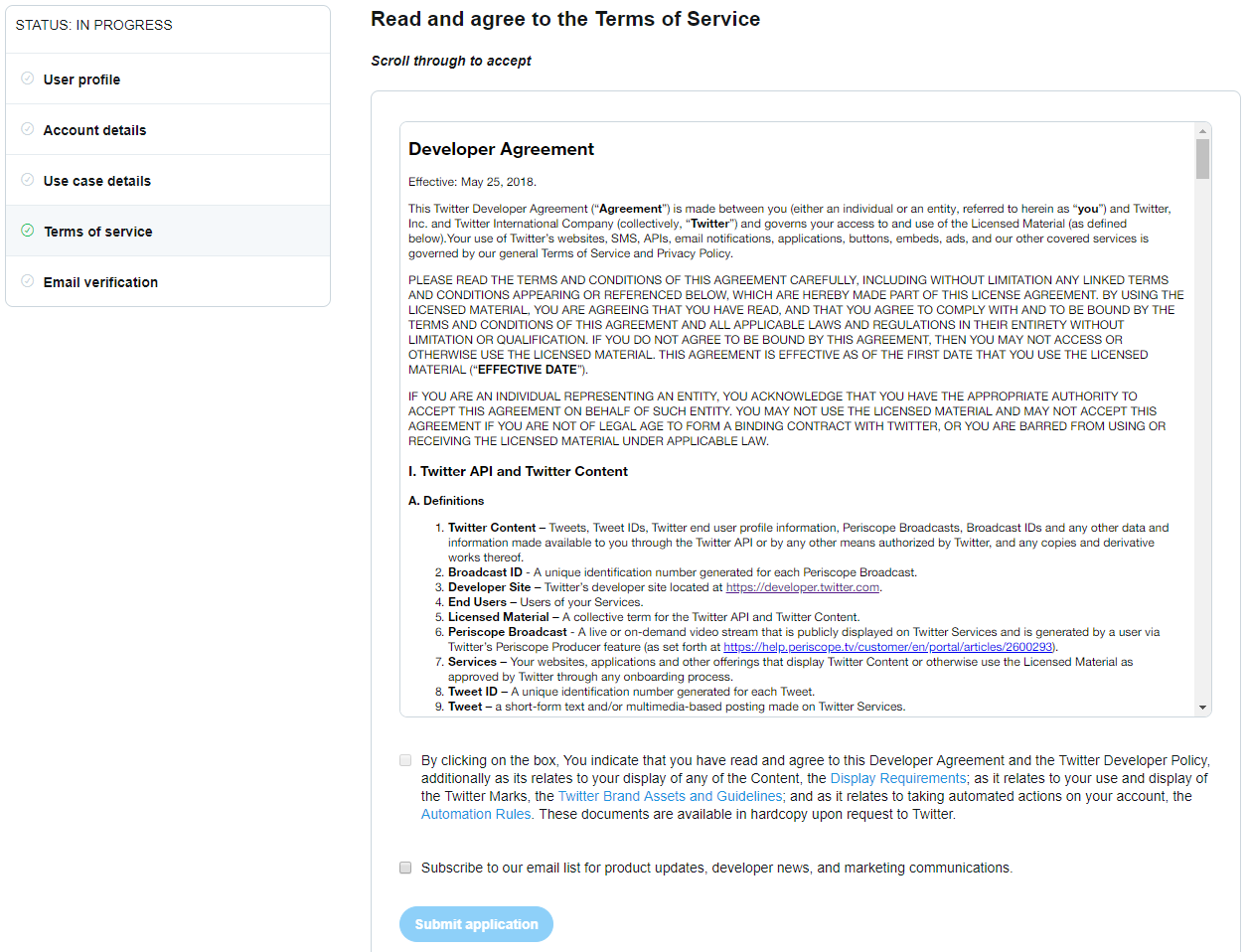Viewport: 1248px width, 952px height.
Task: Open the Automation Rules link
Action: (475, 814)
